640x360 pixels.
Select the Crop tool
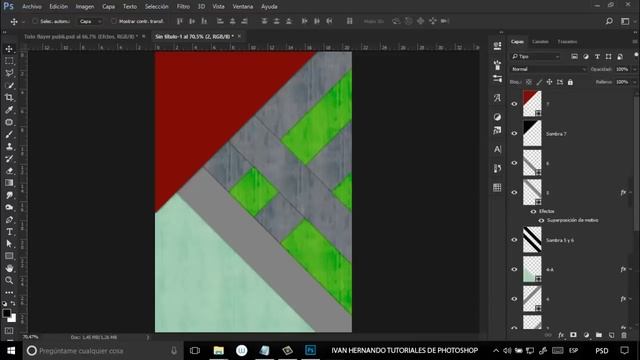pos(9,98)
